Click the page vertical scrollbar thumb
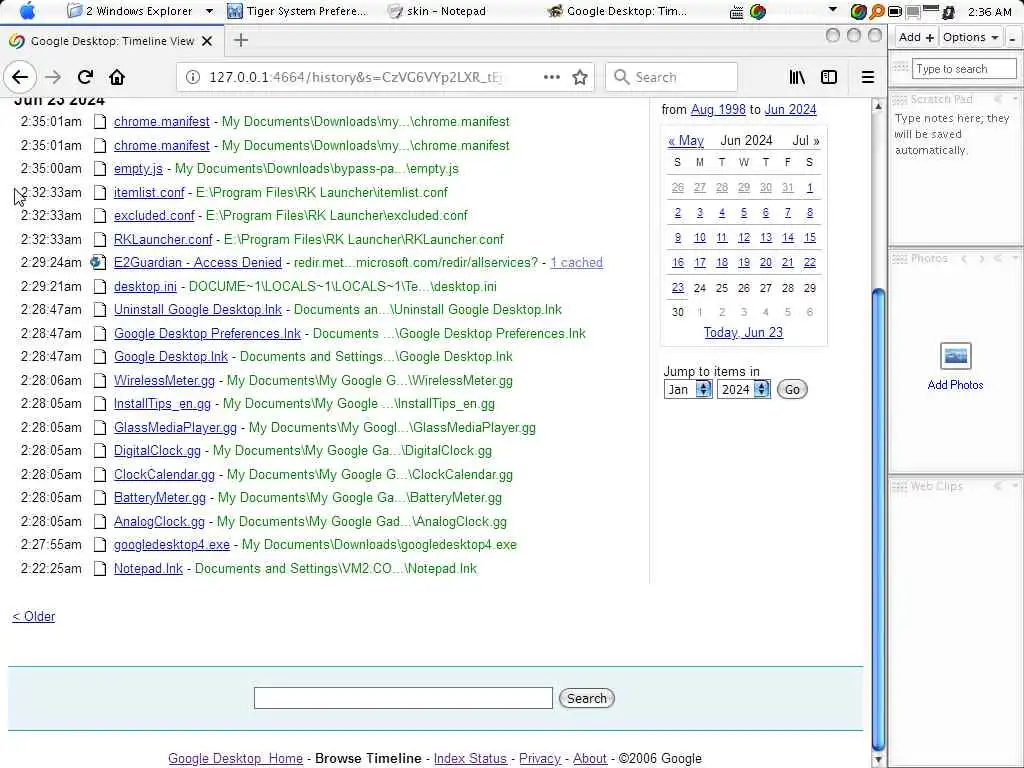1024x768 pixels. (x=878, y=519)
